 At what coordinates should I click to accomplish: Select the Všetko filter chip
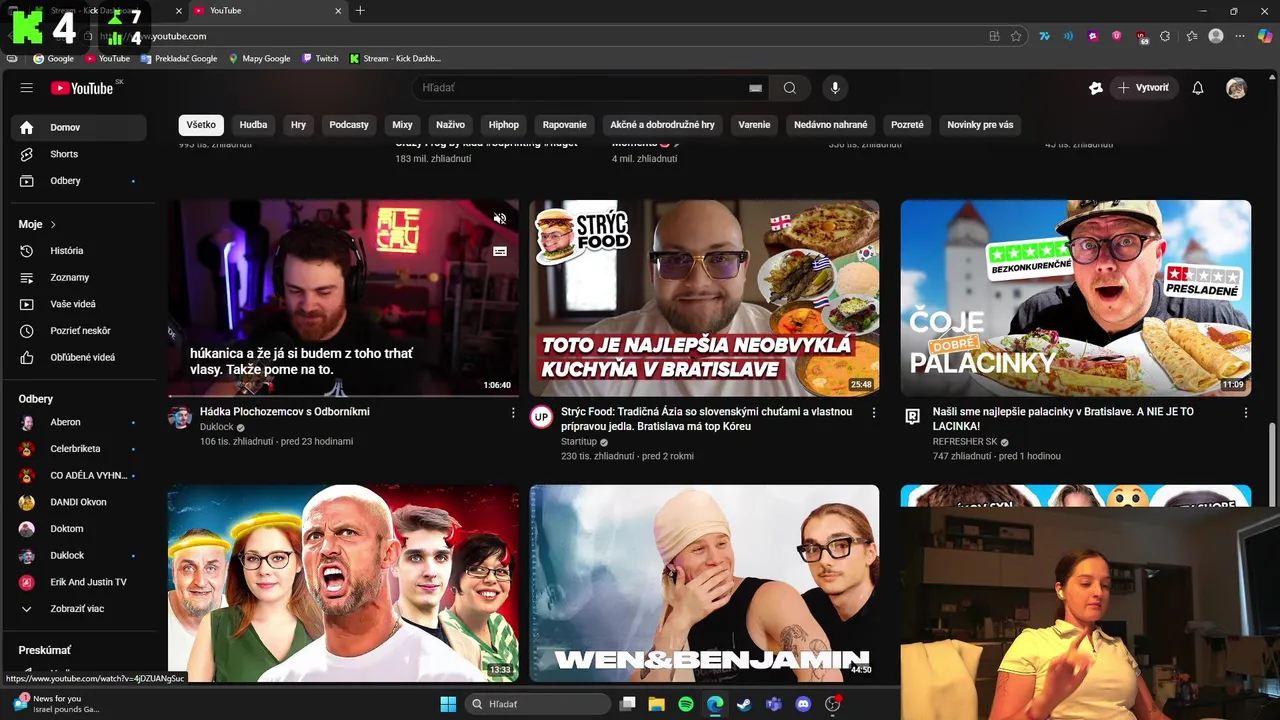coord(201,125)
